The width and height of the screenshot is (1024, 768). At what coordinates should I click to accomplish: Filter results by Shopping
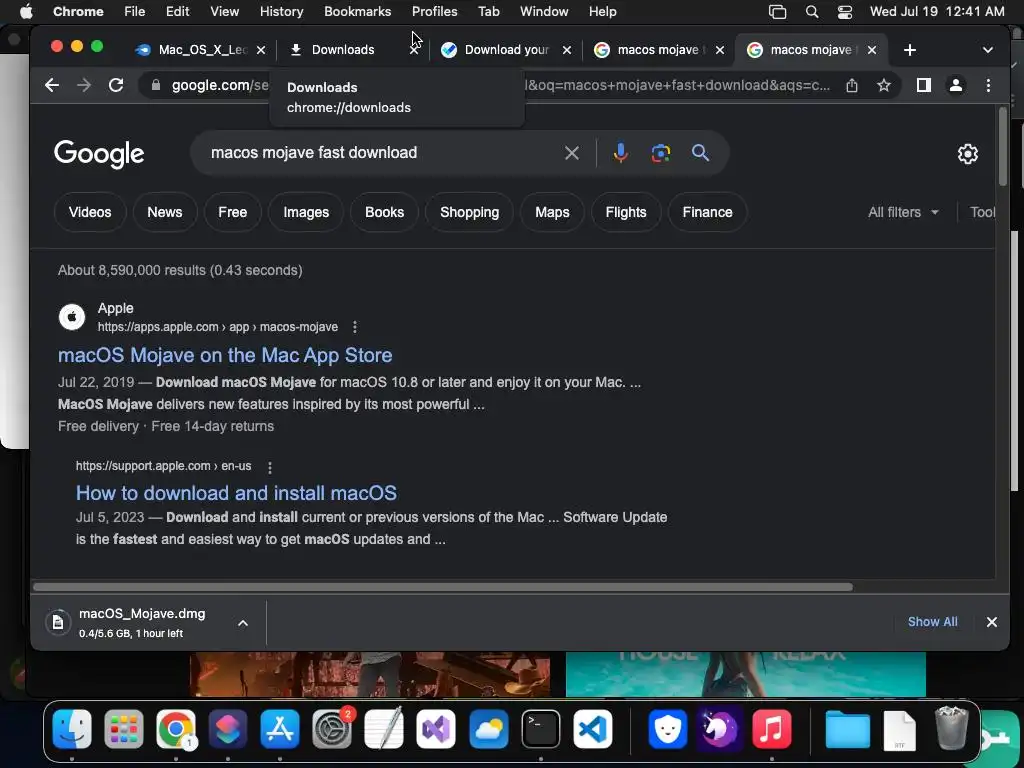pyautogui.click(x=469, y=212)
